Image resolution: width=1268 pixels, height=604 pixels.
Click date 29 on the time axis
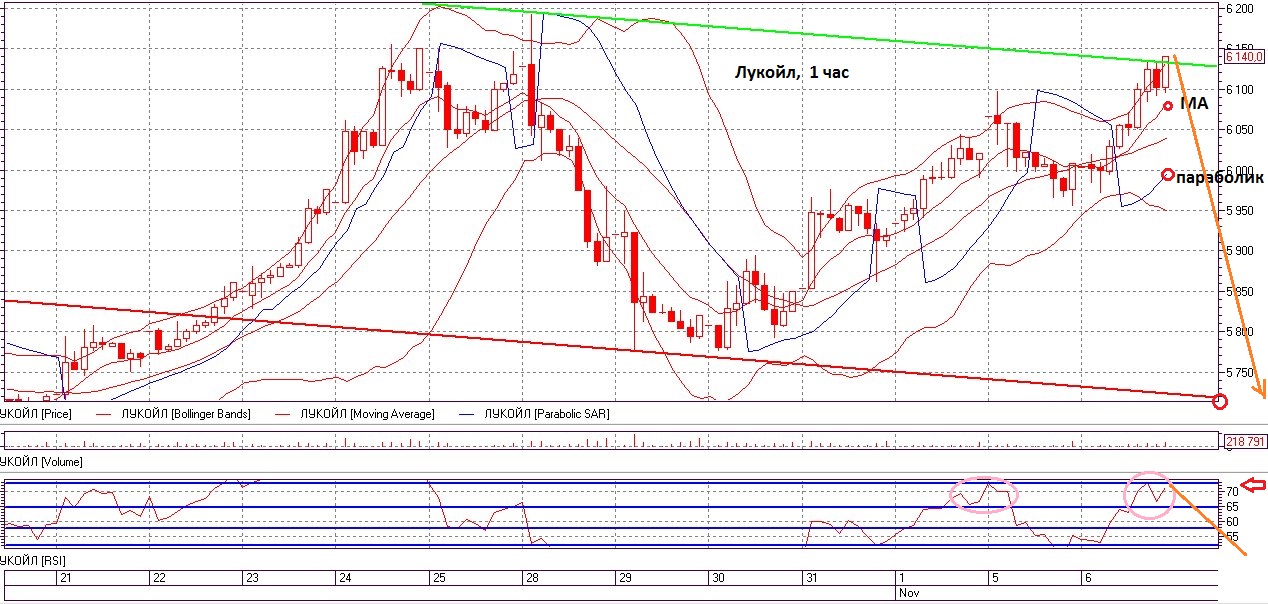click(624, 578)
